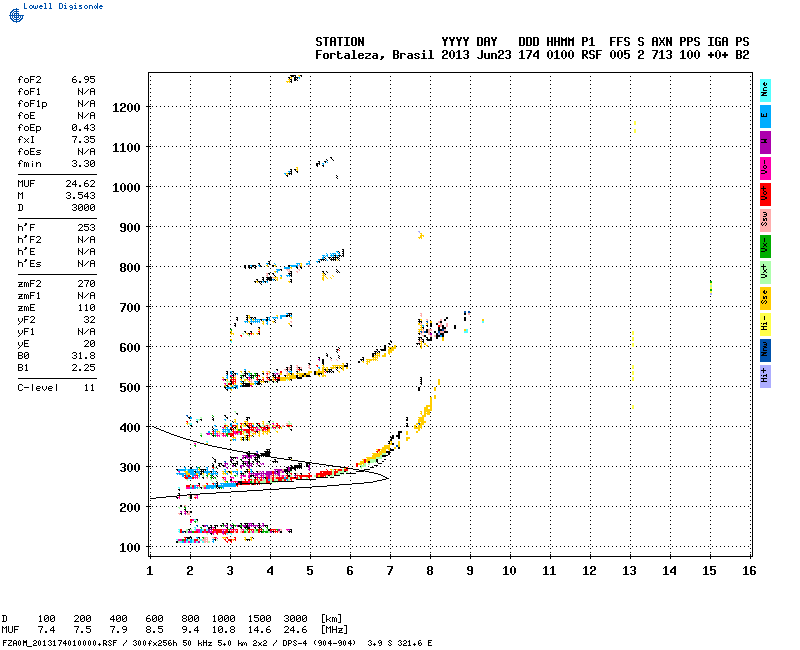Click the '1200' height axis label
The width and height of the screenshot is (800, 650).
tap(127, 108)
